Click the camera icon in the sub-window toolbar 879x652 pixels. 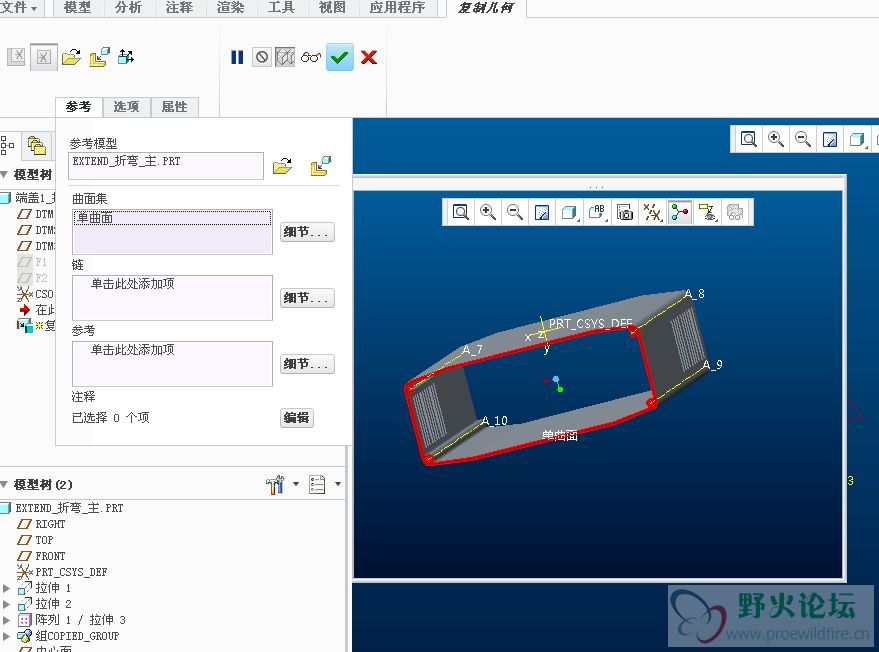pyautogui.click(x=625, y=212)
